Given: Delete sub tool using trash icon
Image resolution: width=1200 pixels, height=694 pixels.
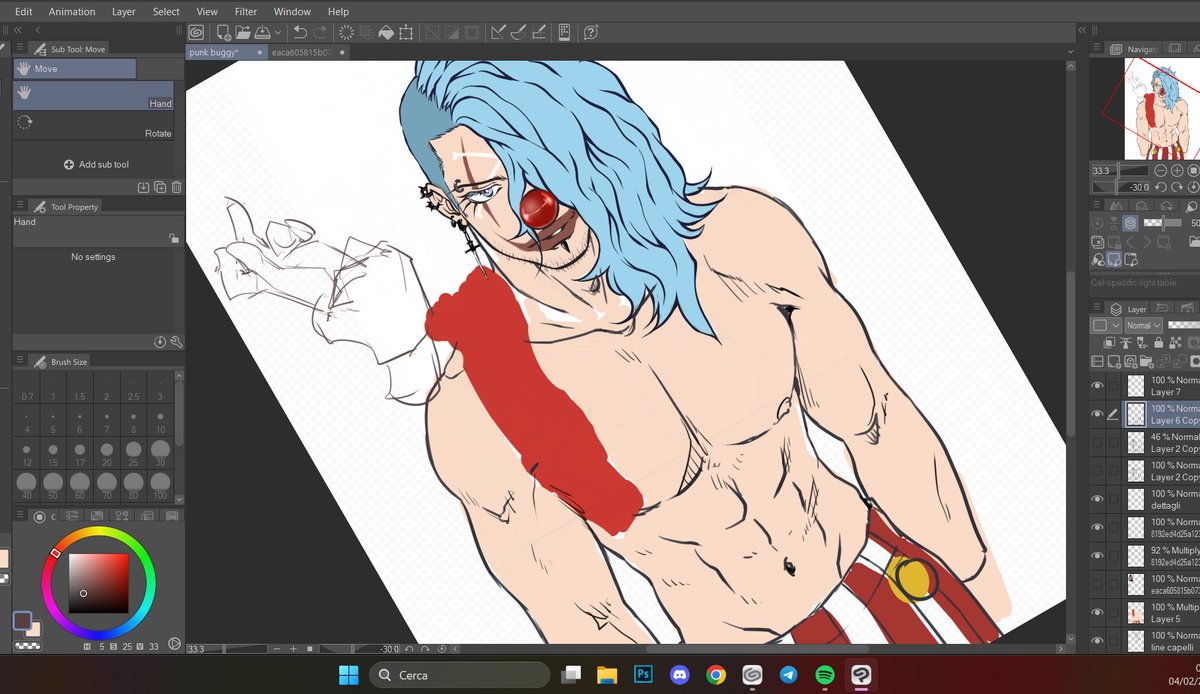Looking at the screenshot, I should [x=177, y=187].
